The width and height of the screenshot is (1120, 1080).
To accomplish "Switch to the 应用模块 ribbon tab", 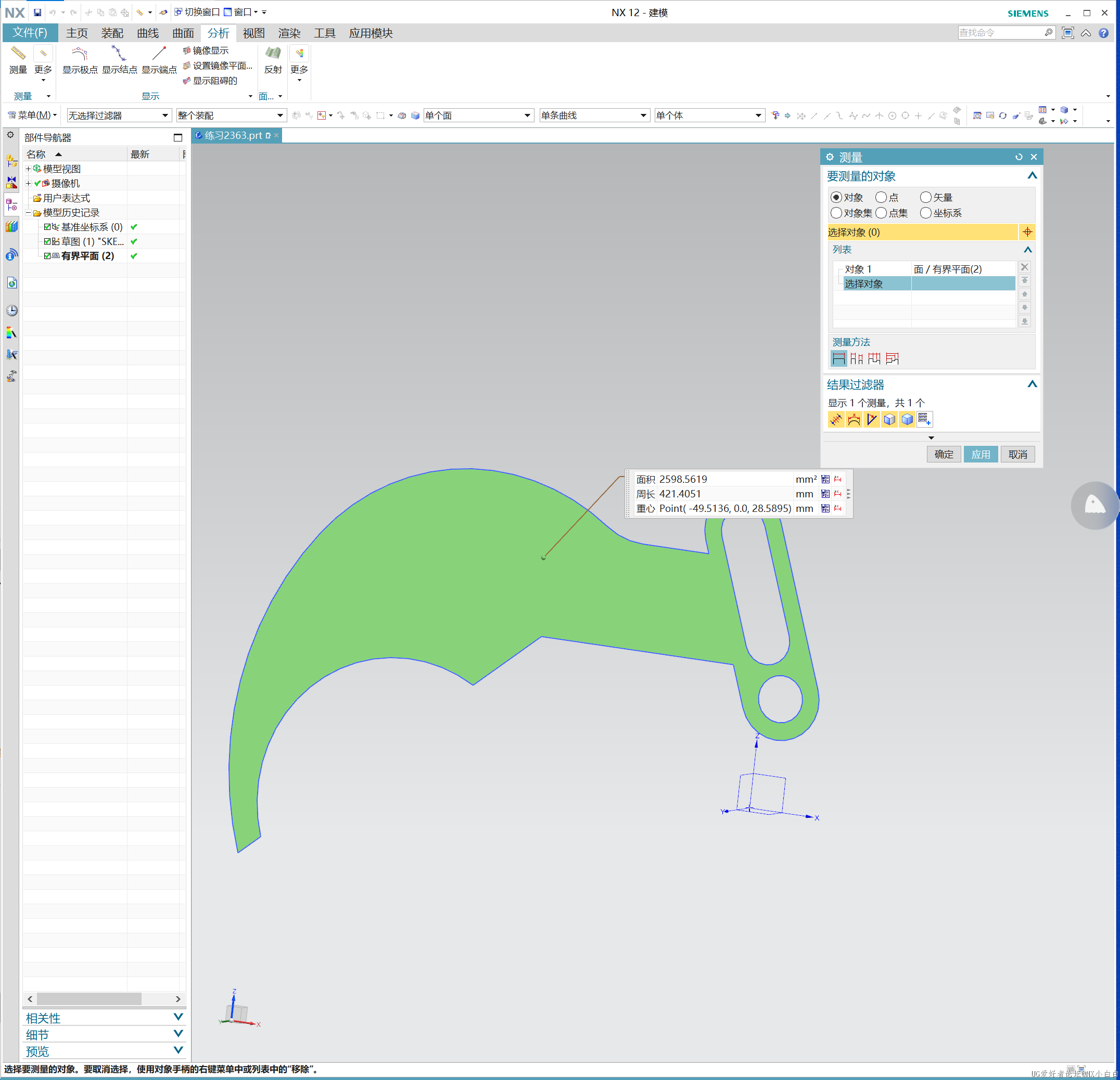I will (x=371, y=33).
